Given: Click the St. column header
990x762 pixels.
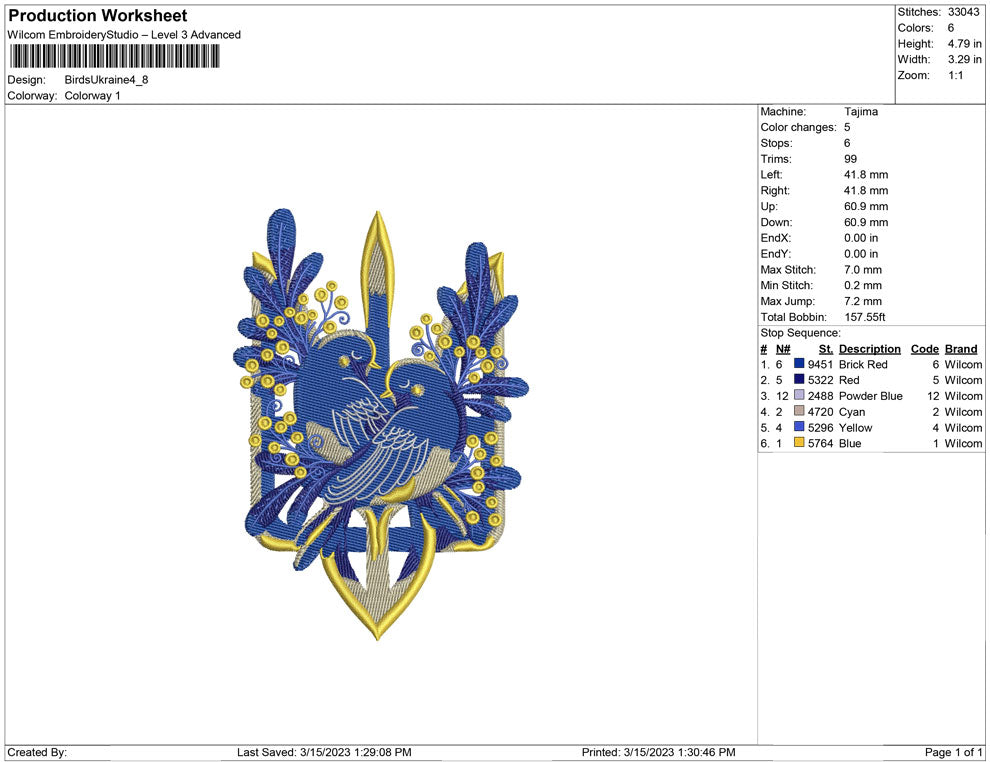Looking at the screenshot, I should pyautogui.click(x=825, y=349).
